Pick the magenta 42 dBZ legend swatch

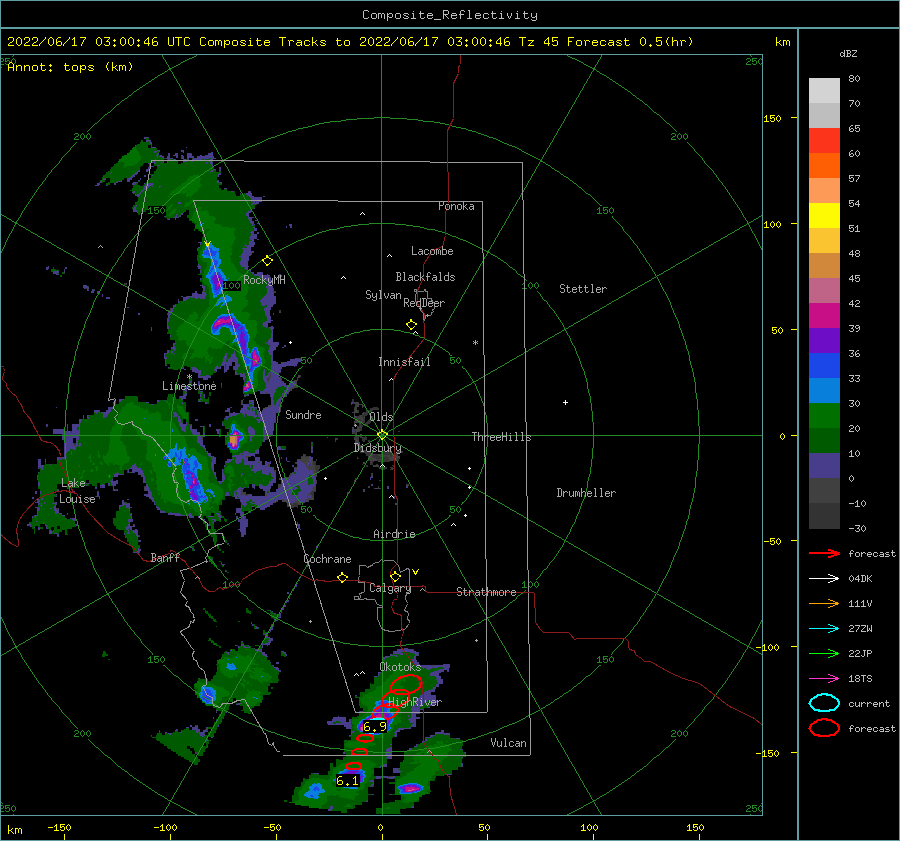click(824, 316)
